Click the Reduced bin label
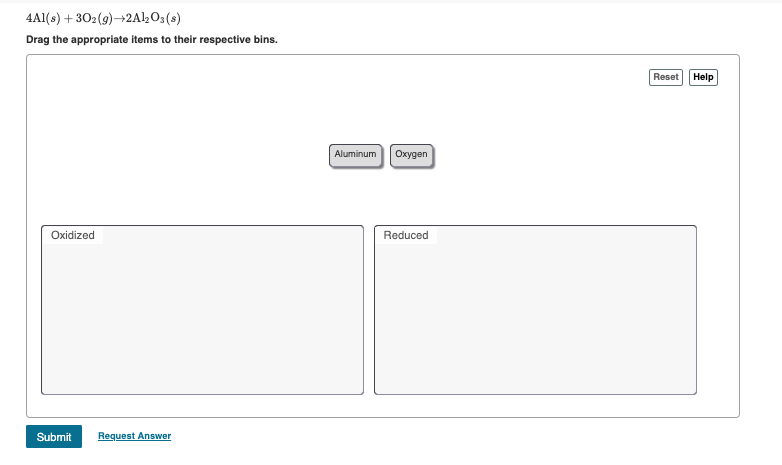 click(x=405, y=235)
